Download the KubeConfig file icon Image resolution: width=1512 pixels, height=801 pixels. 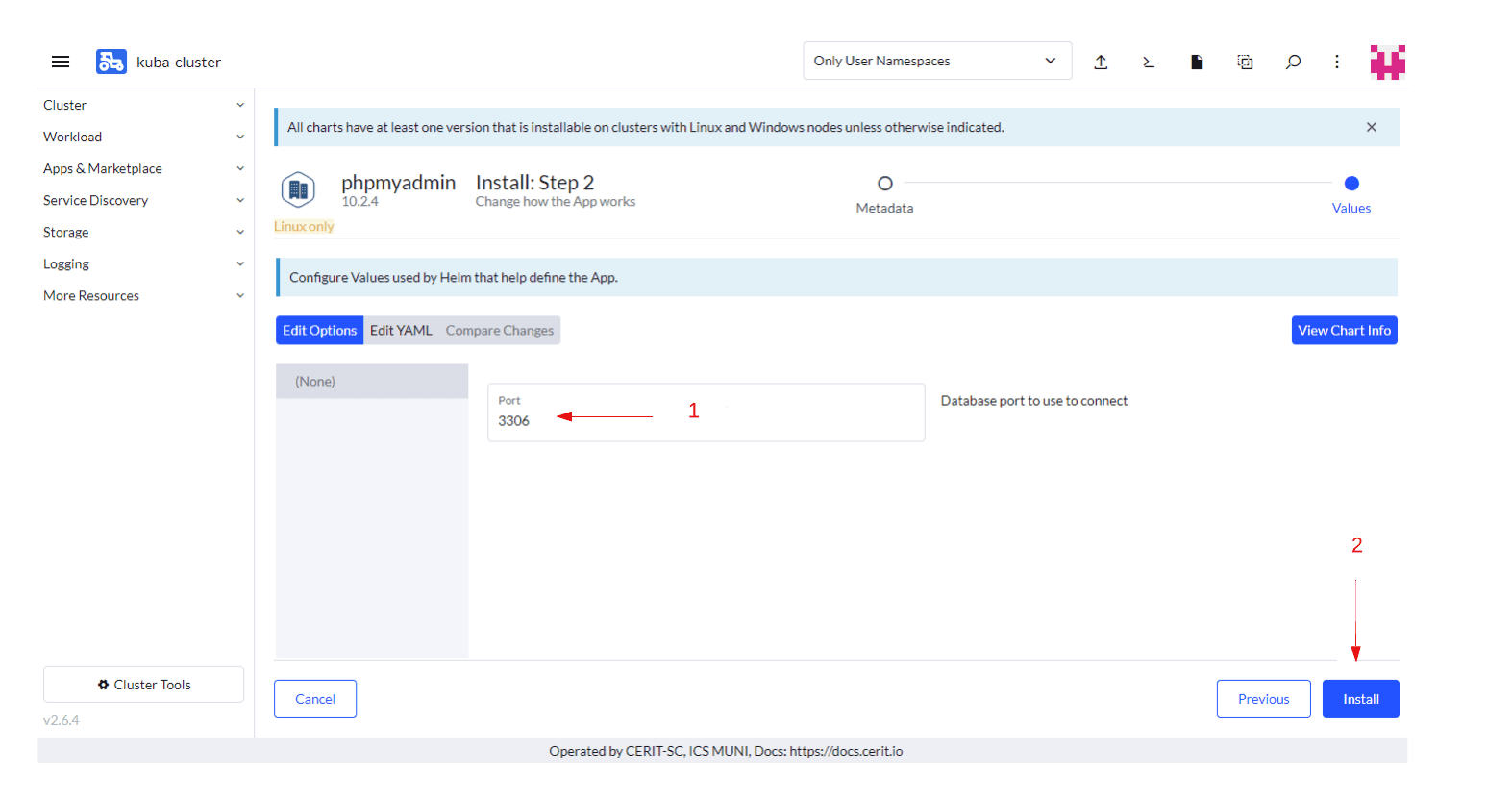click(1197, 62)
